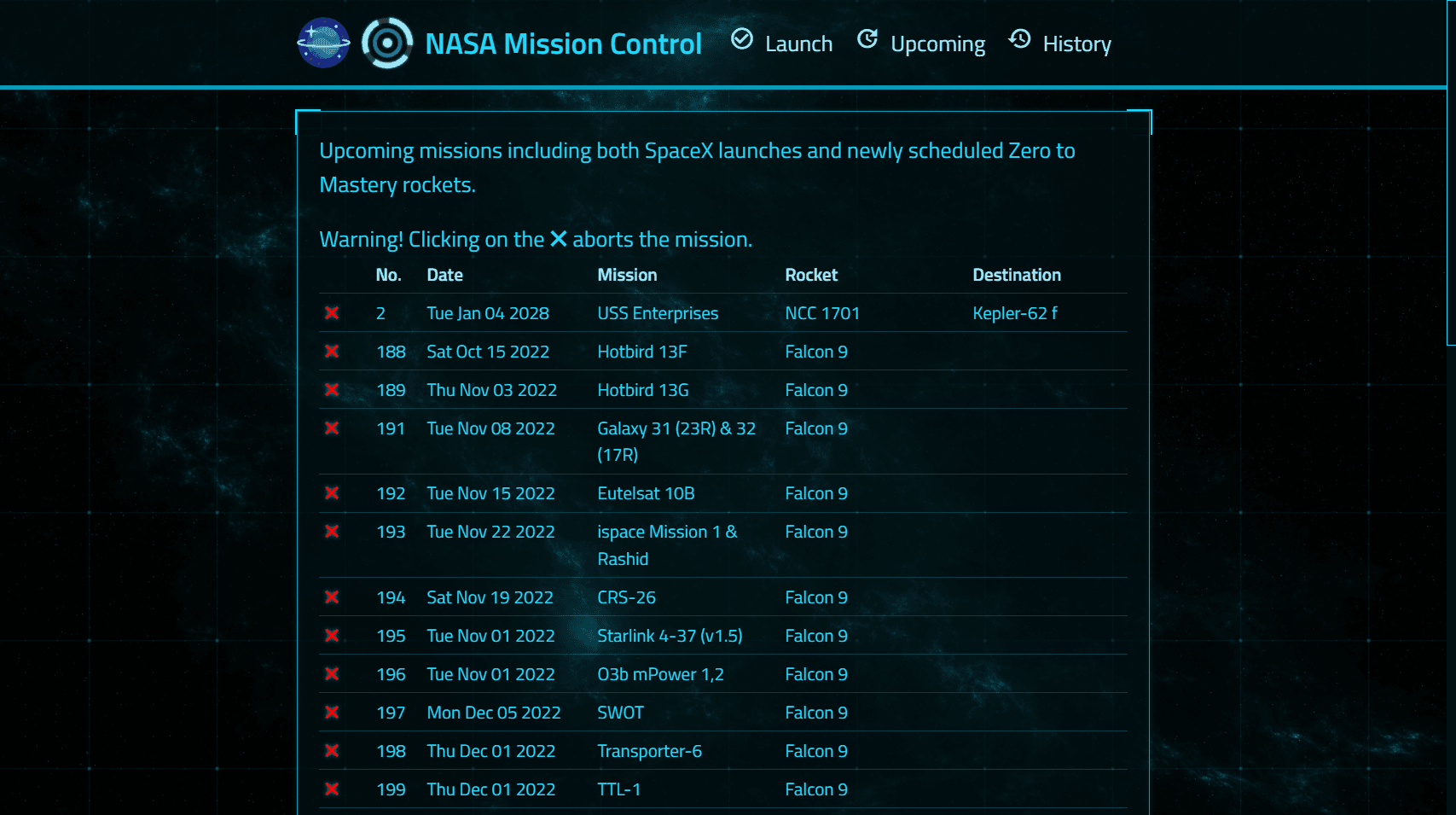Image resolution: width=1456 pixels, height=815 pixels.
Task: Abort the Hotbird 13F mission
Action: 331,352
